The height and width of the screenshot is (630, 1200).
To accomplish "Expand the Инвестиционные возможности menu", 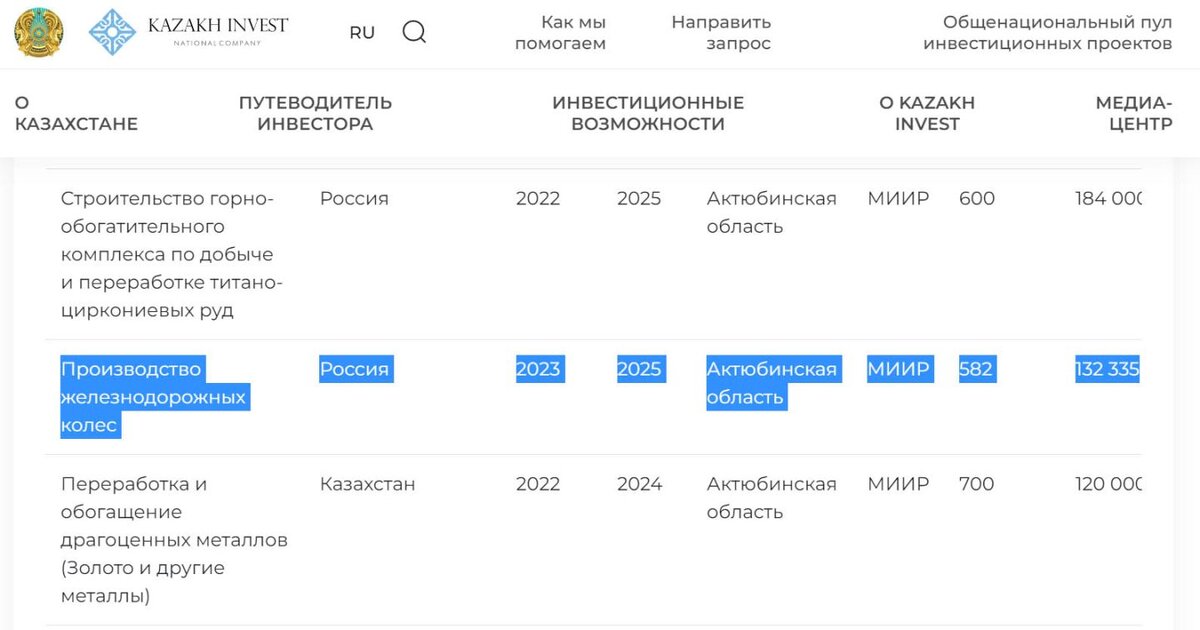I will (x=648, y=113).
